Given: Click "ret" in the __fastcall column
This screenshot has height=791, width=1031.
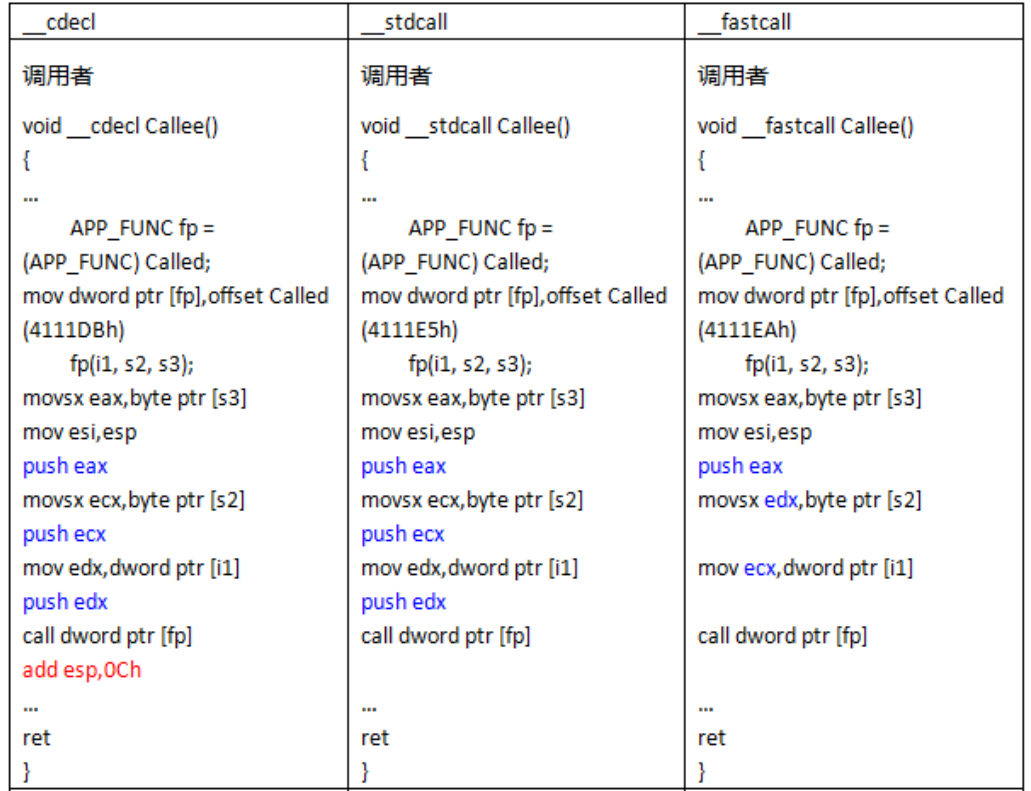Looking at the screenshot, I should pos(711,738).
